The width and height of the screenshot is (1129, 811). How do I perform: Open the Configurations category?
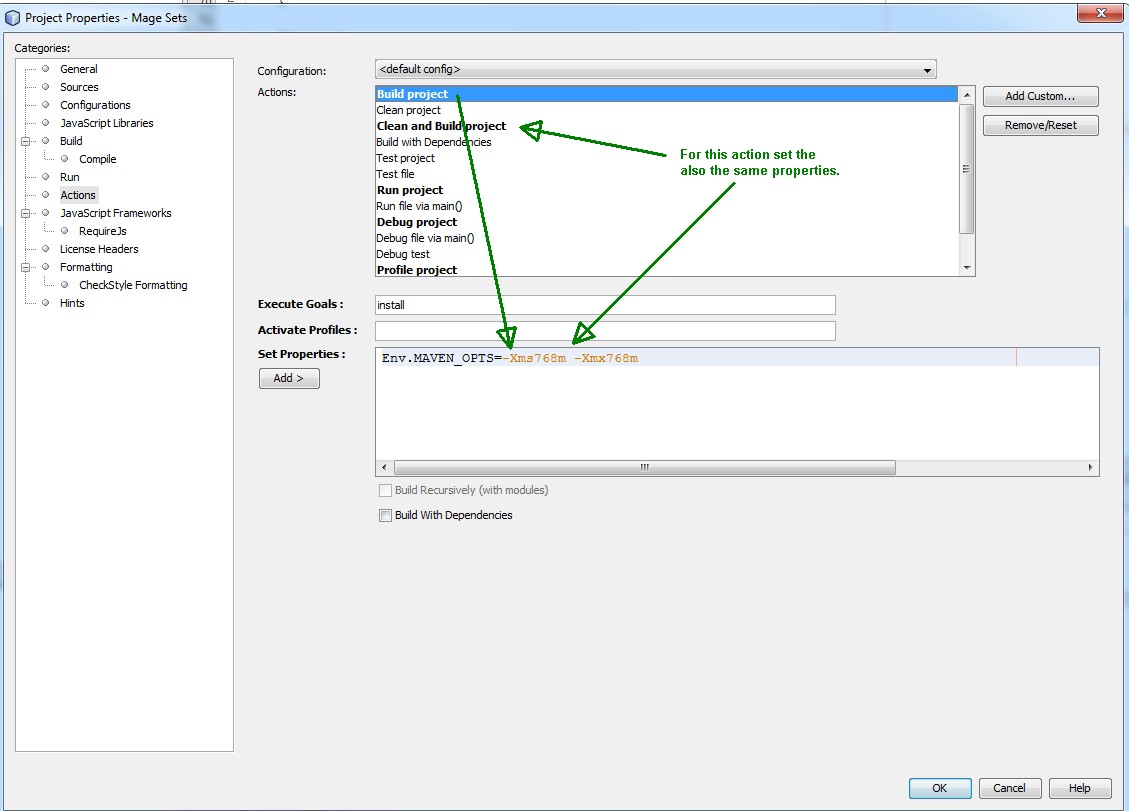tap(95, 105)
